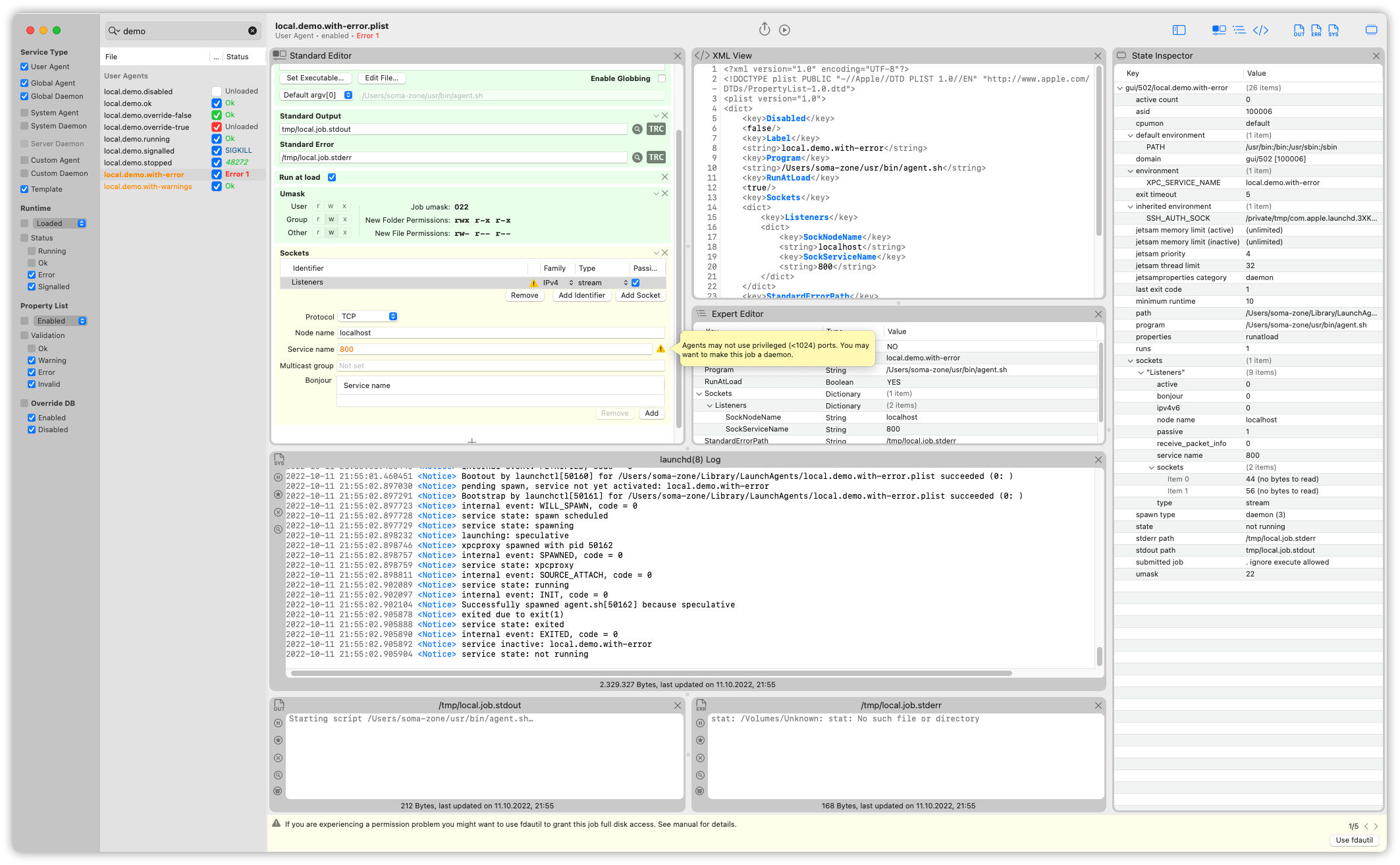Click the TRC button beside Standard Output

tap(656, 129)
